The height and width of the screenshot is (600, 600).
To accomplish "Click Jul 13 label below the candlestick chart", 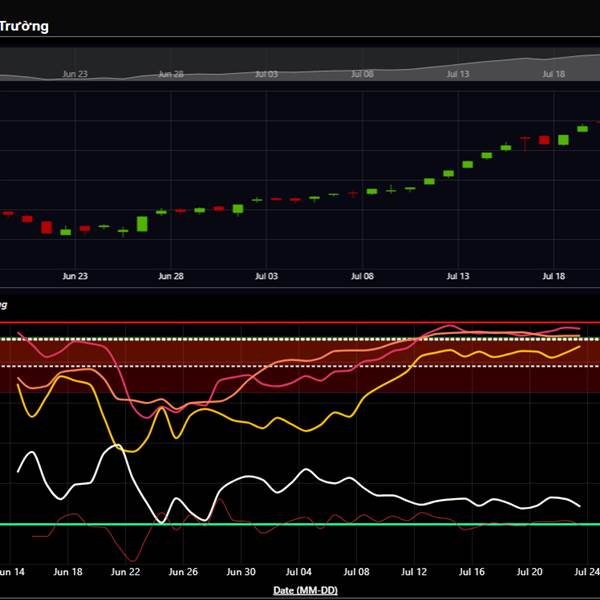I will pos(458,276).
